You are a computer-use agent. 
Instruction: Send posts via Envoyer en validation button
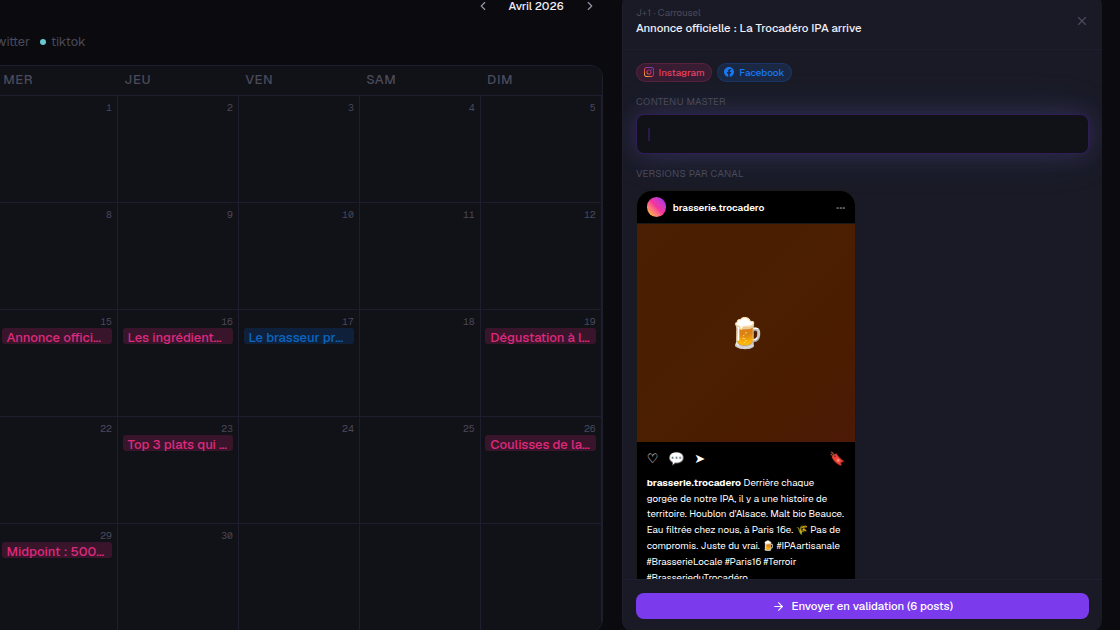(862, 606)
